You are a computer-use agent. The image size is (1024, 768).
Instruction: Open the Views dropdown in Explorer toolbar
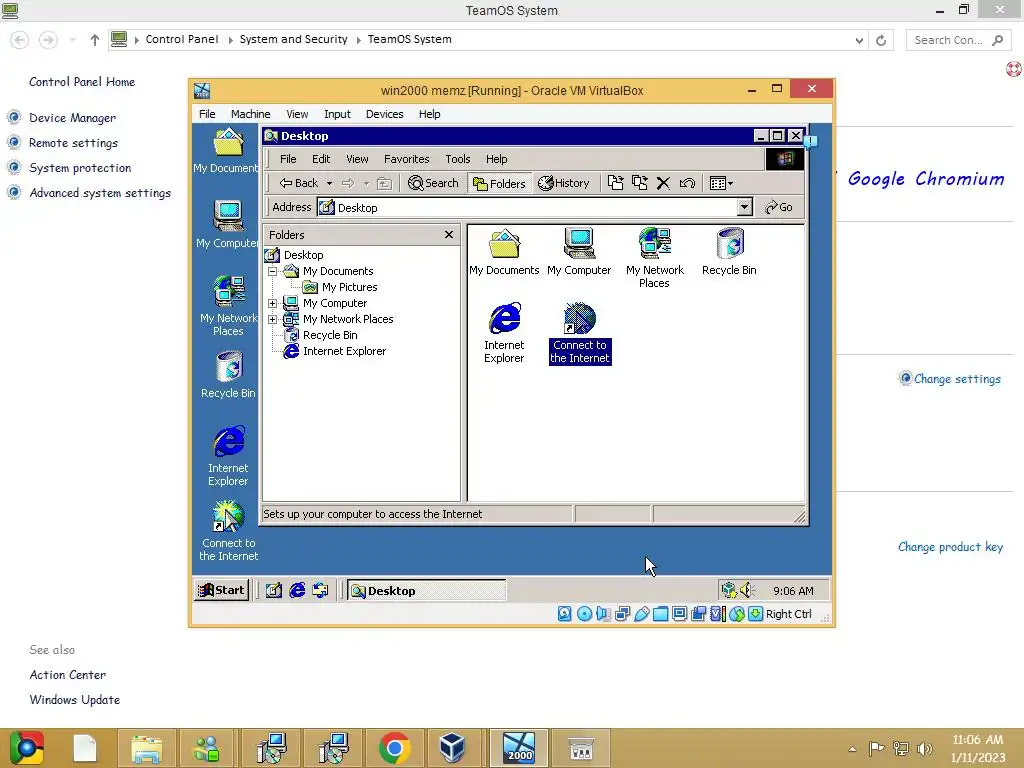(x=721, y=184)
